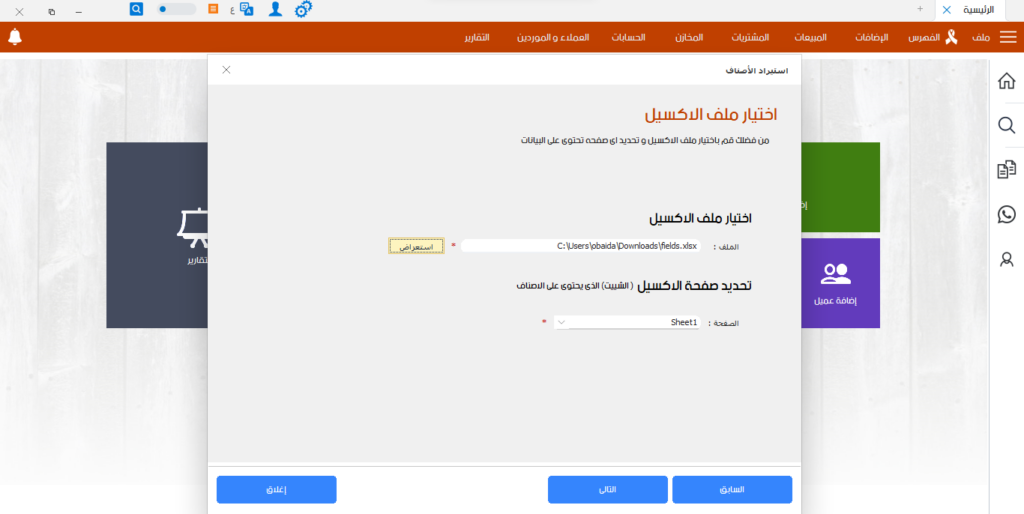Viewport: 1024px width, 514px height.
Task: Open the المخازن menu
Action: pos(690,37)
